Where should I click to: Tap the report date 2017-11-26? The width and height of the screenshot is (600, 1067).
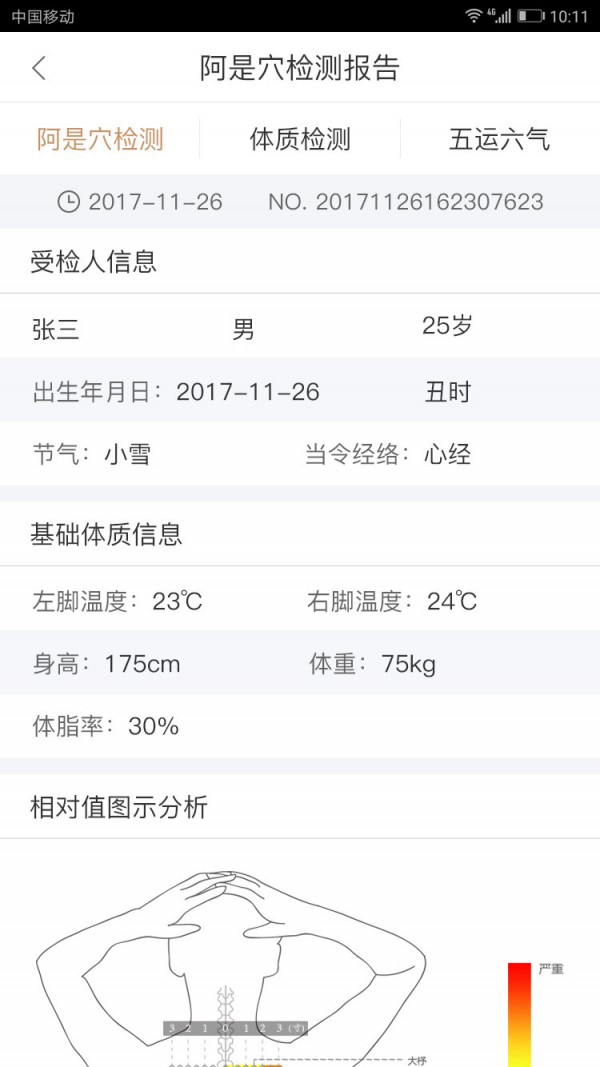[155, 202]
